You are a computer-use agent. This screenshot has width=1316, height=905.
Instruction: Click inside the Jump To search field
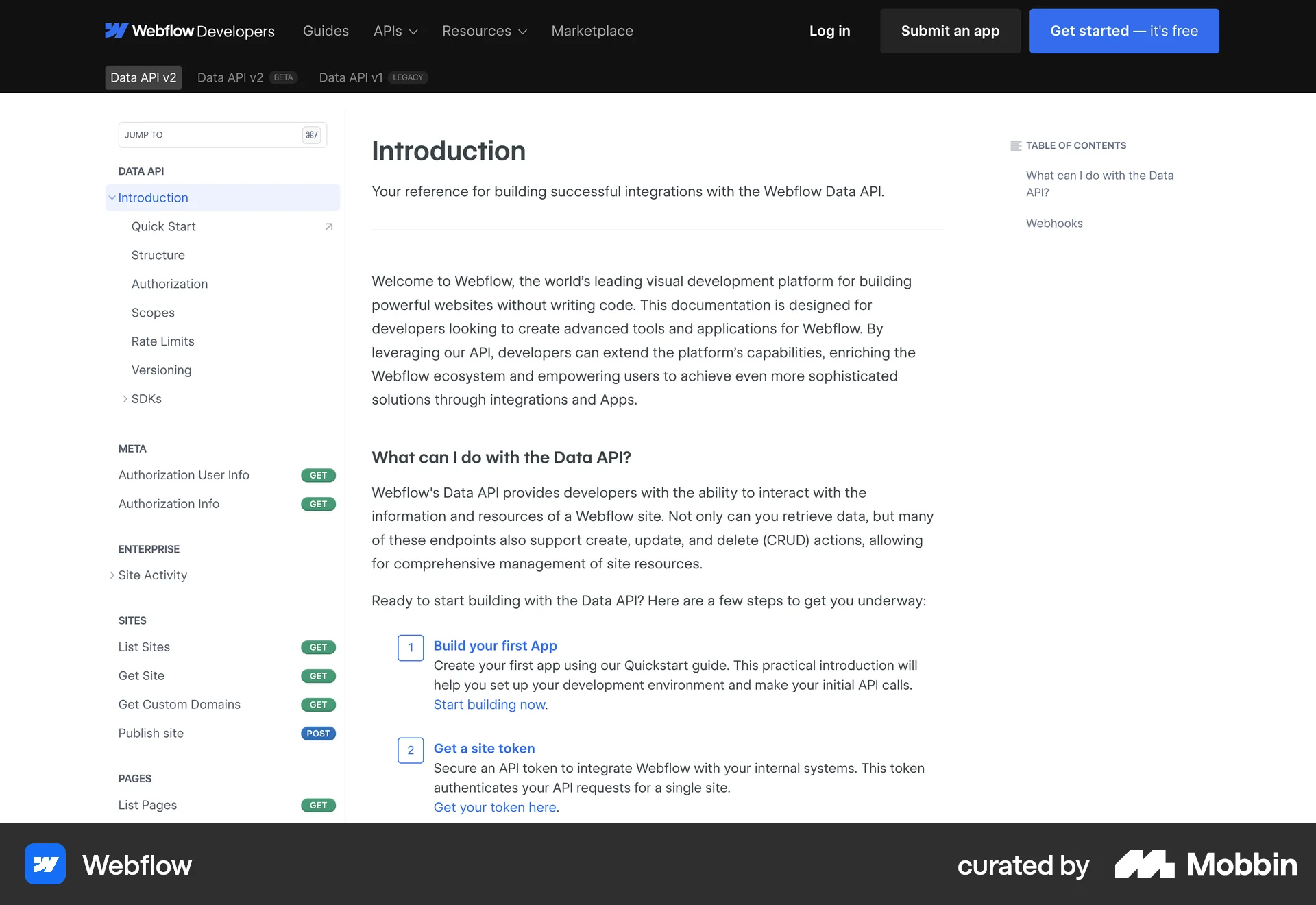point(206,134)
